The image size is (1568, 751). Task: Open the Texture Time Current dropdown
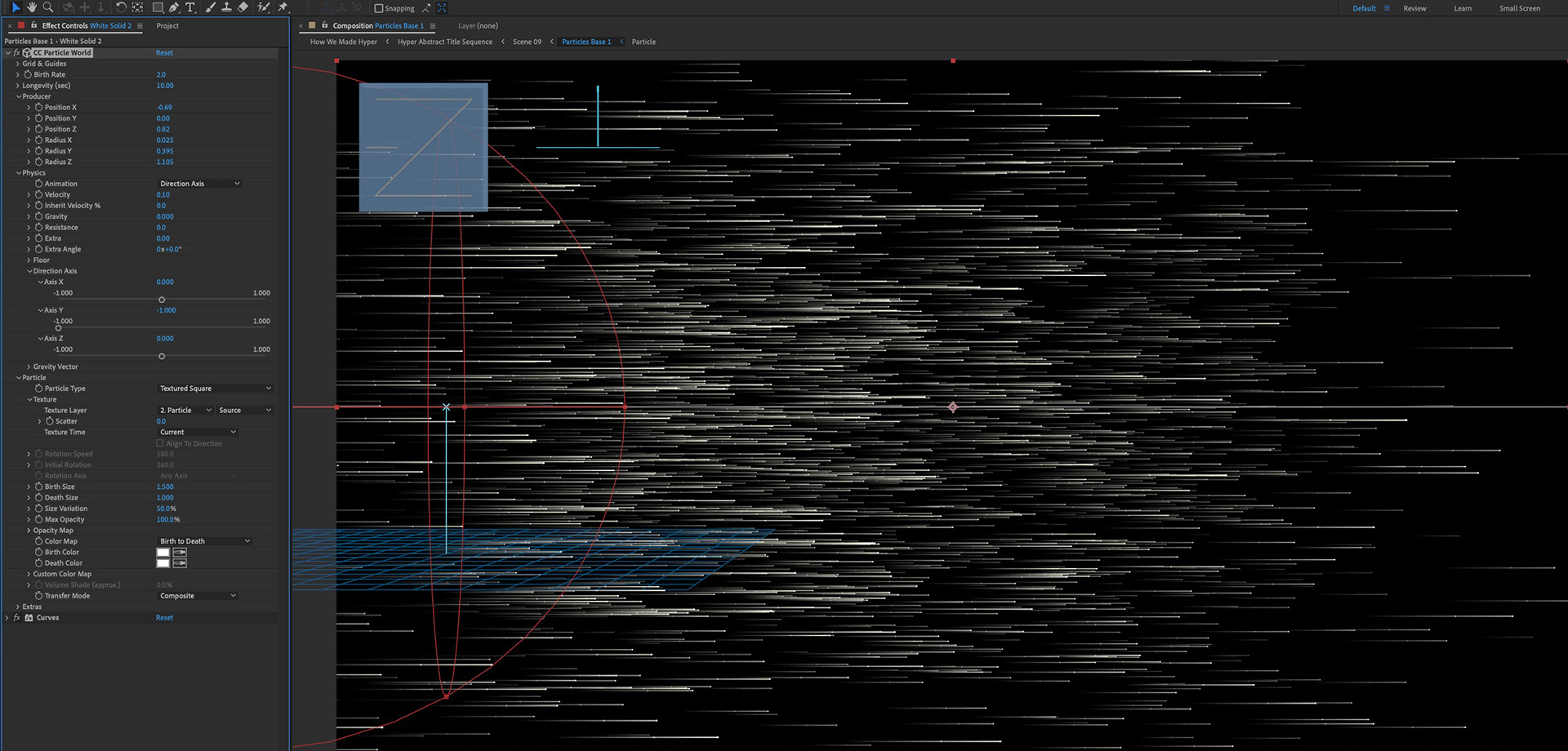[198, 432]
